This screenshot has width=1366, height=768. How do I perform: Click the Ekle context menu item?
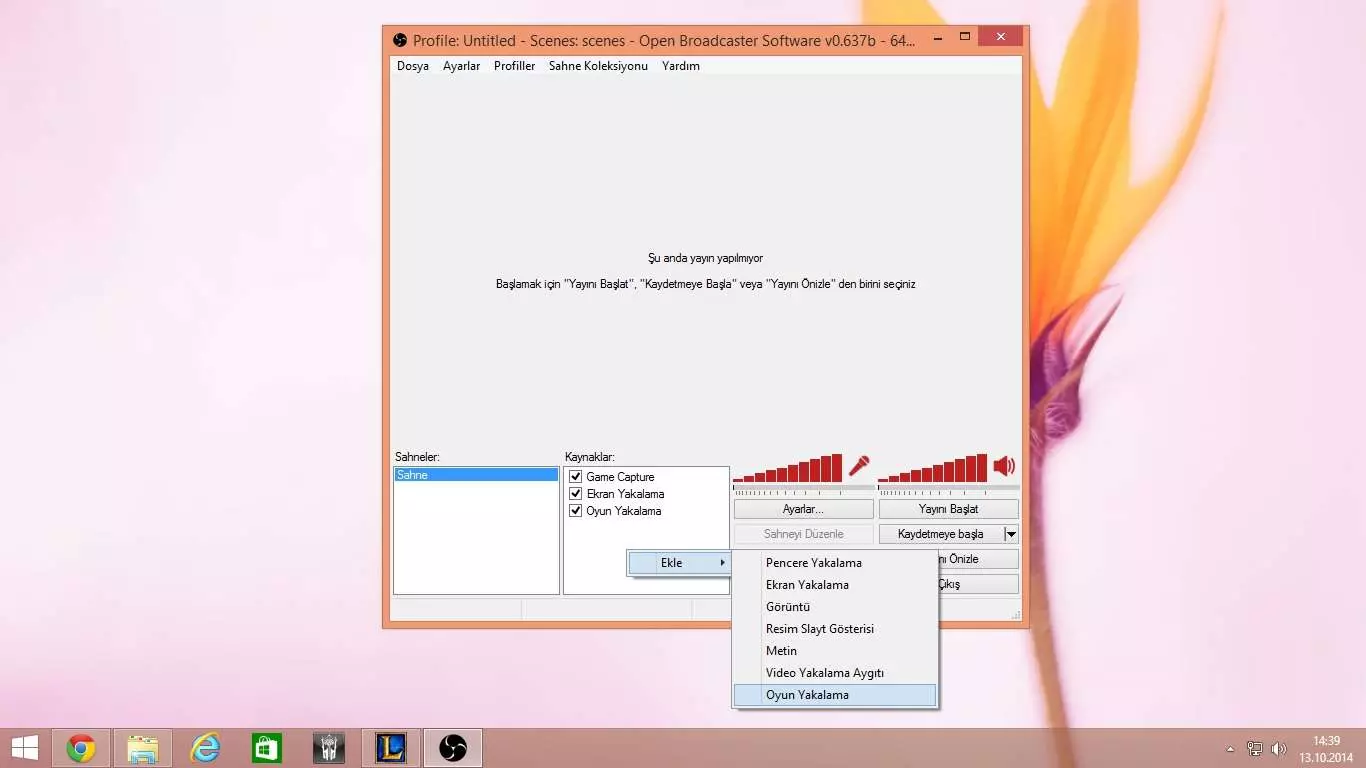pos(680,563)
